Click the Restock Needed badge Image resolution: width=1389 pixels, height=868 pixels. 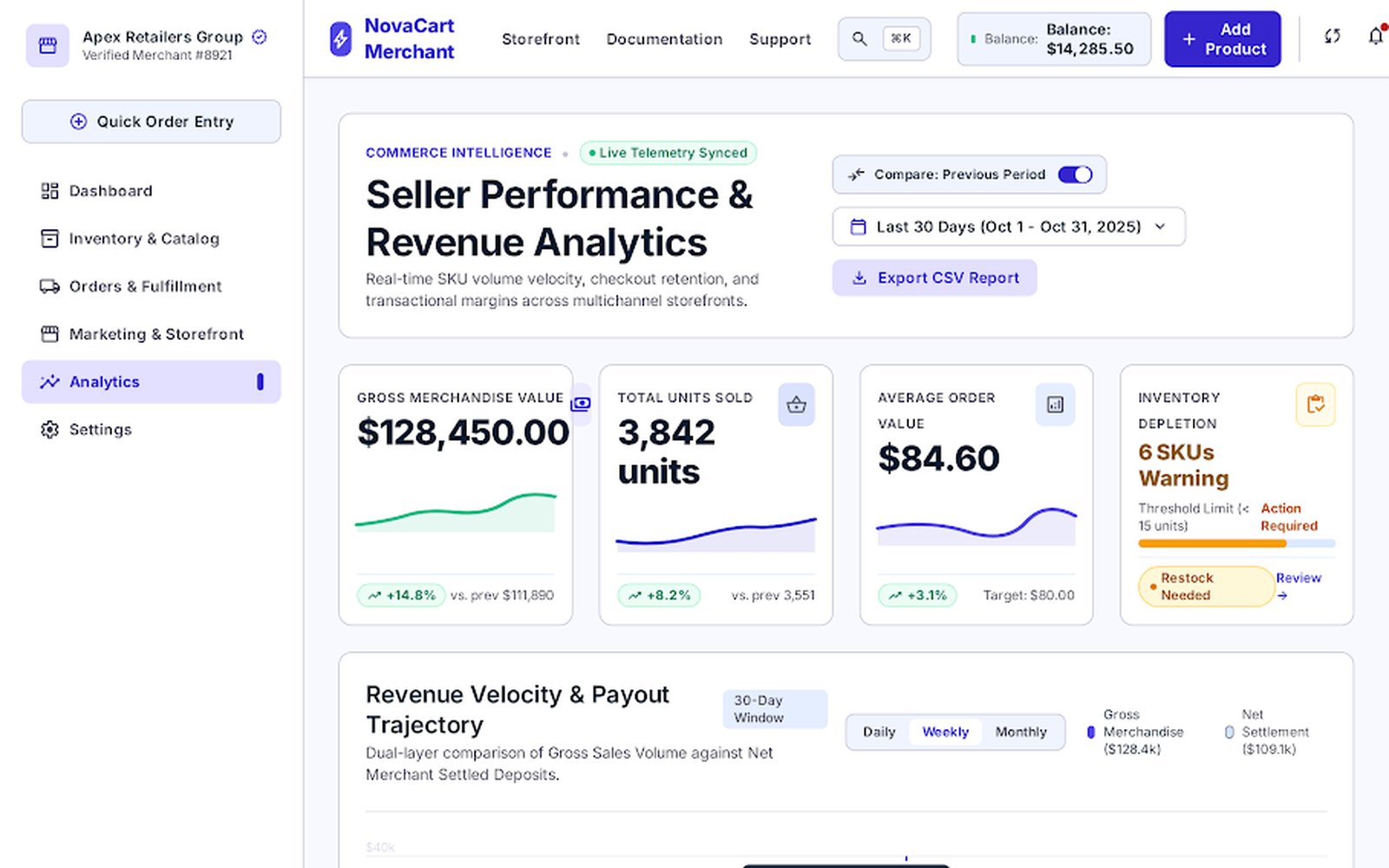[1205, 587]
